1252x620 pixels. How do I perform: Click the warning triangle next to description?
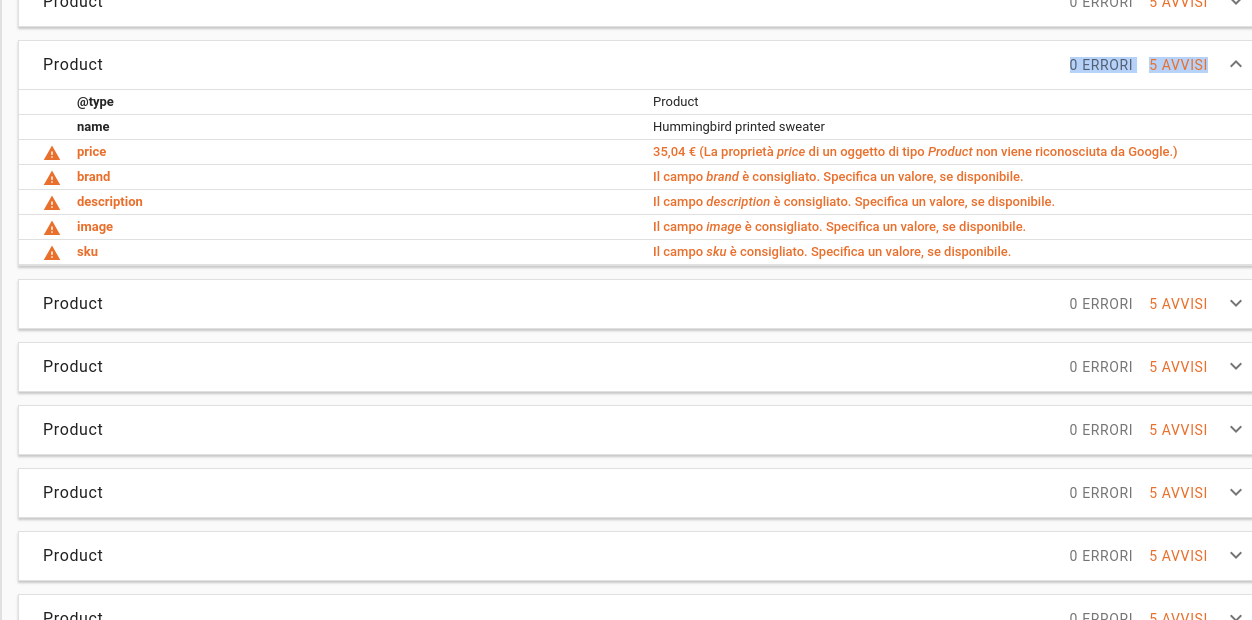(51, 202)
